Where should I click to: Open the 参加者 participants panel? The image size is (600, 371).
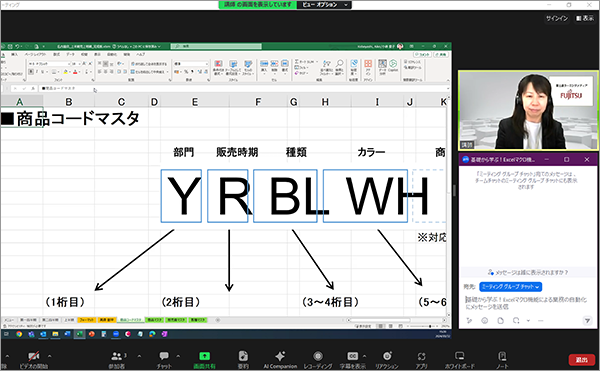coord(116,356)
